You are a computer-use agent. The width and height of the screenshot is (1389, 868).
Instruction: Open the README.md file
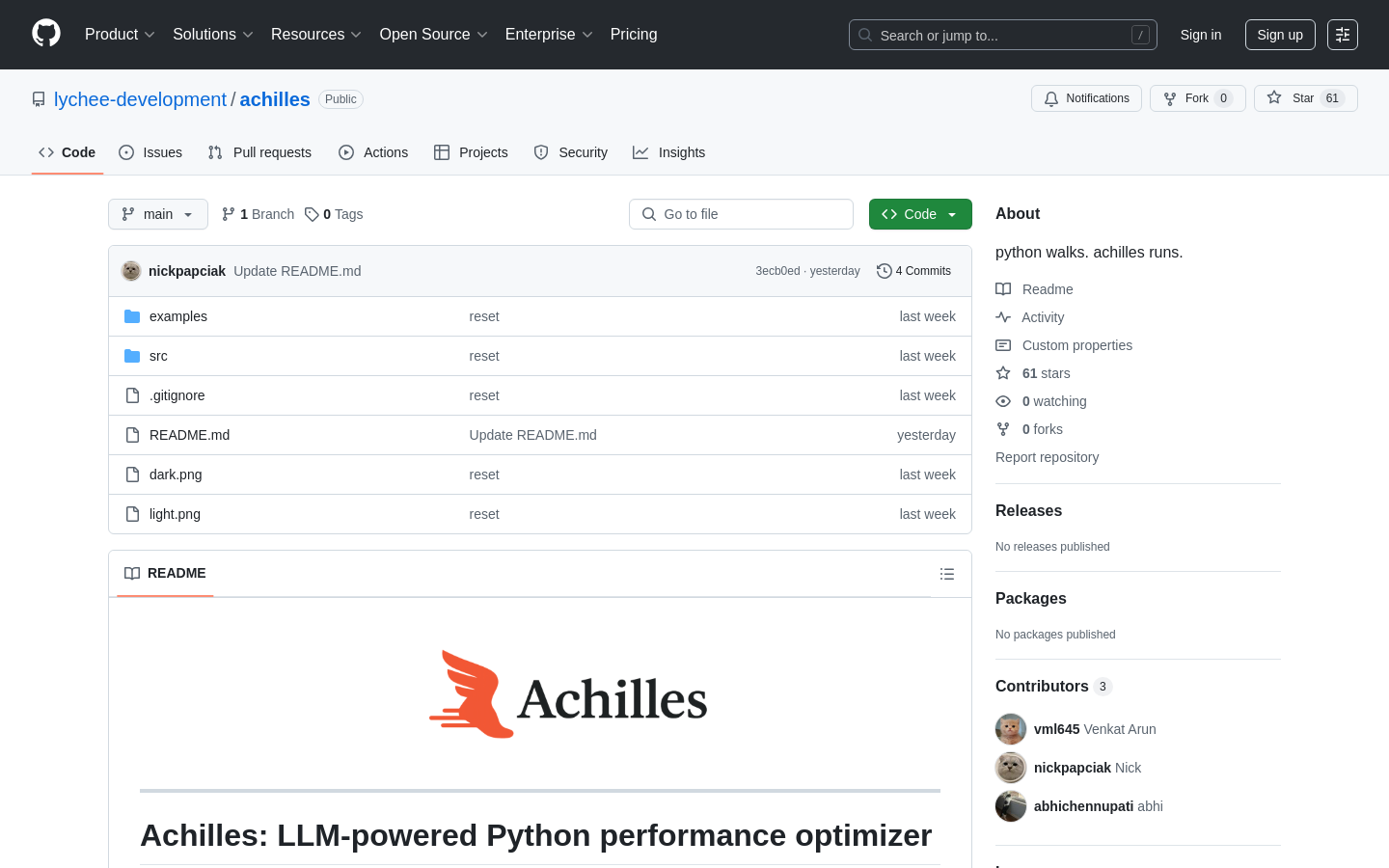tap(190, 435)
